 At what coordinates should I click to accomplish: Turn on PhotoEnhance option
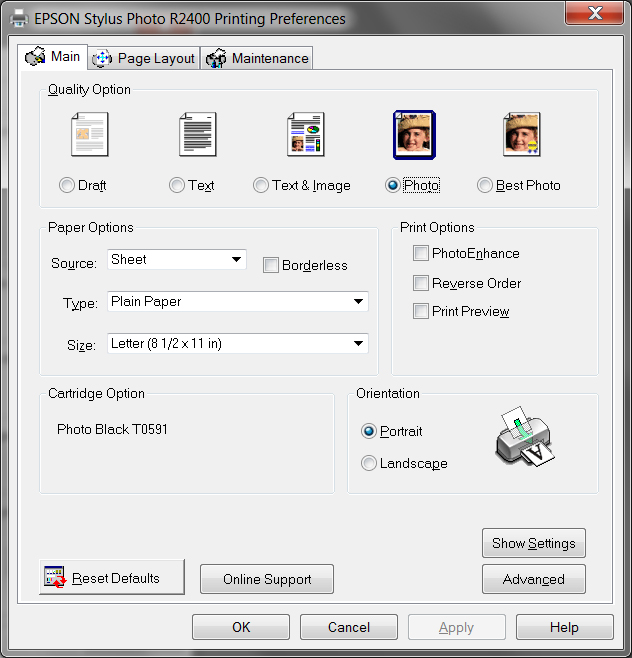[420, 253]
